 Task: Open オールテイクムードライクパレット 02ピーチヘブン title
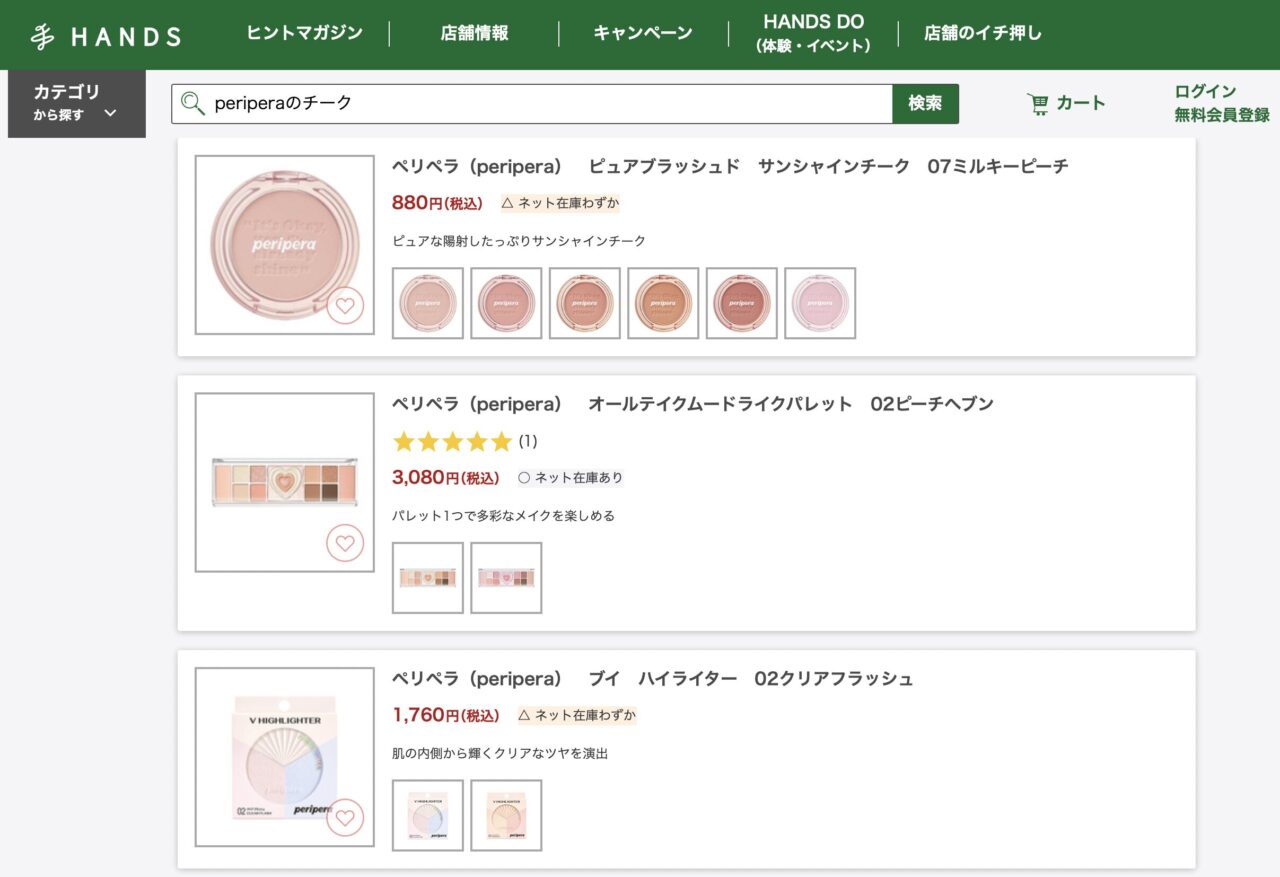point(692,404)
